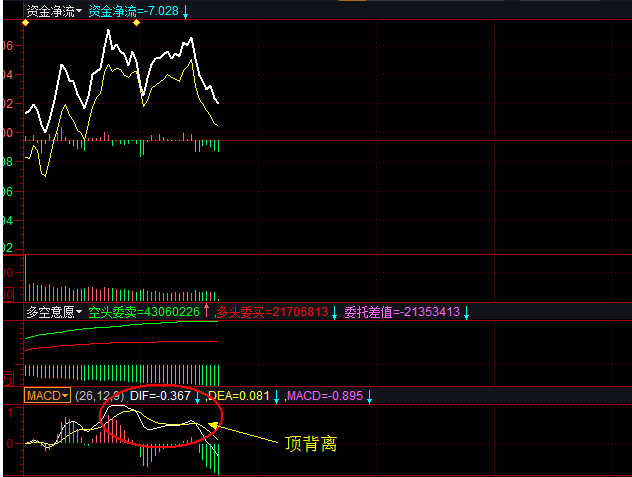Click the cyan down arrow beside 资金净流 value
This screenshot has width=632, height=477.
[186, 11]
